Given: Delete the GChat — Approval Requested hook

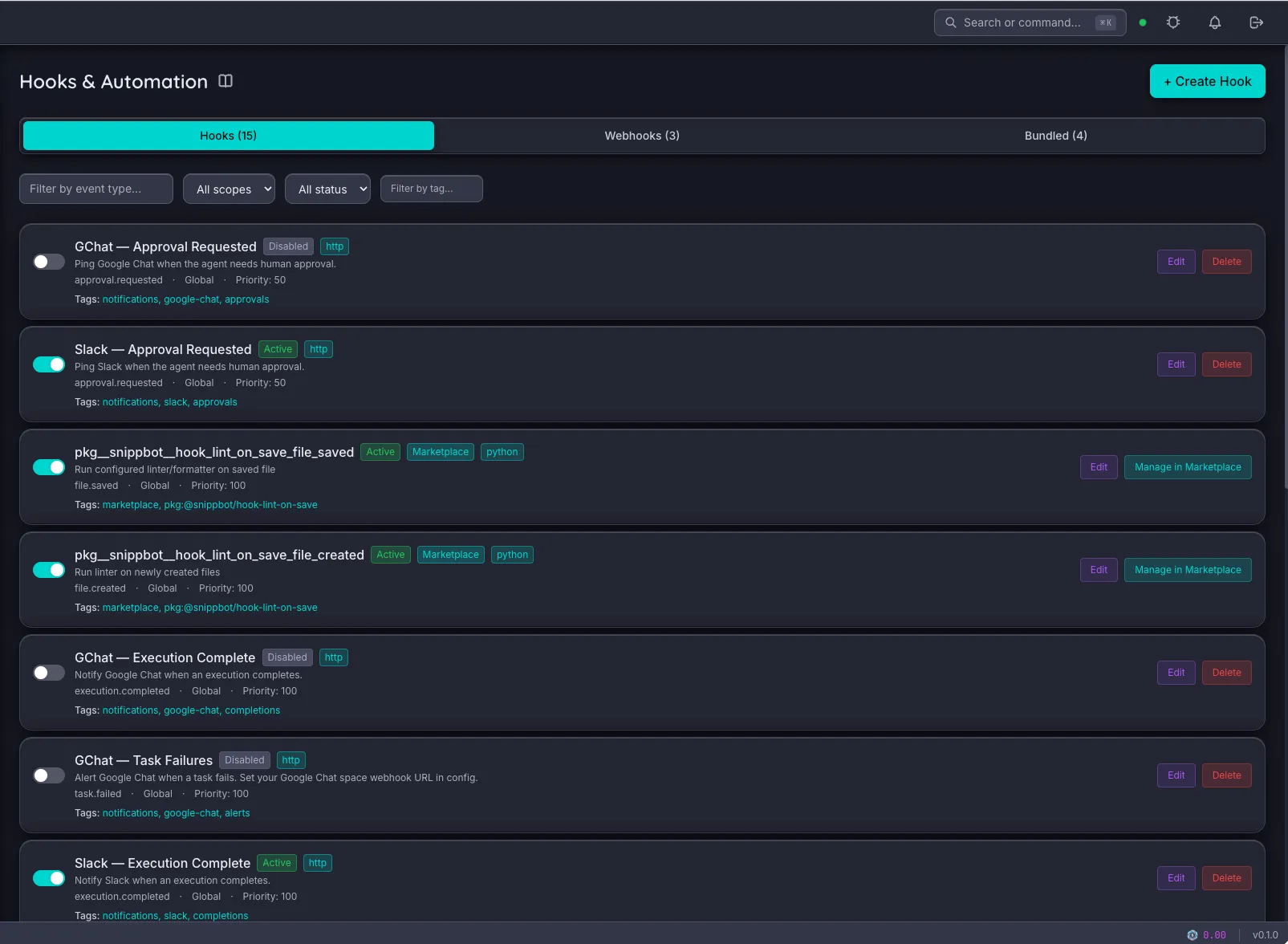Looking at the screenshot, I should (x=1227, y=262).
